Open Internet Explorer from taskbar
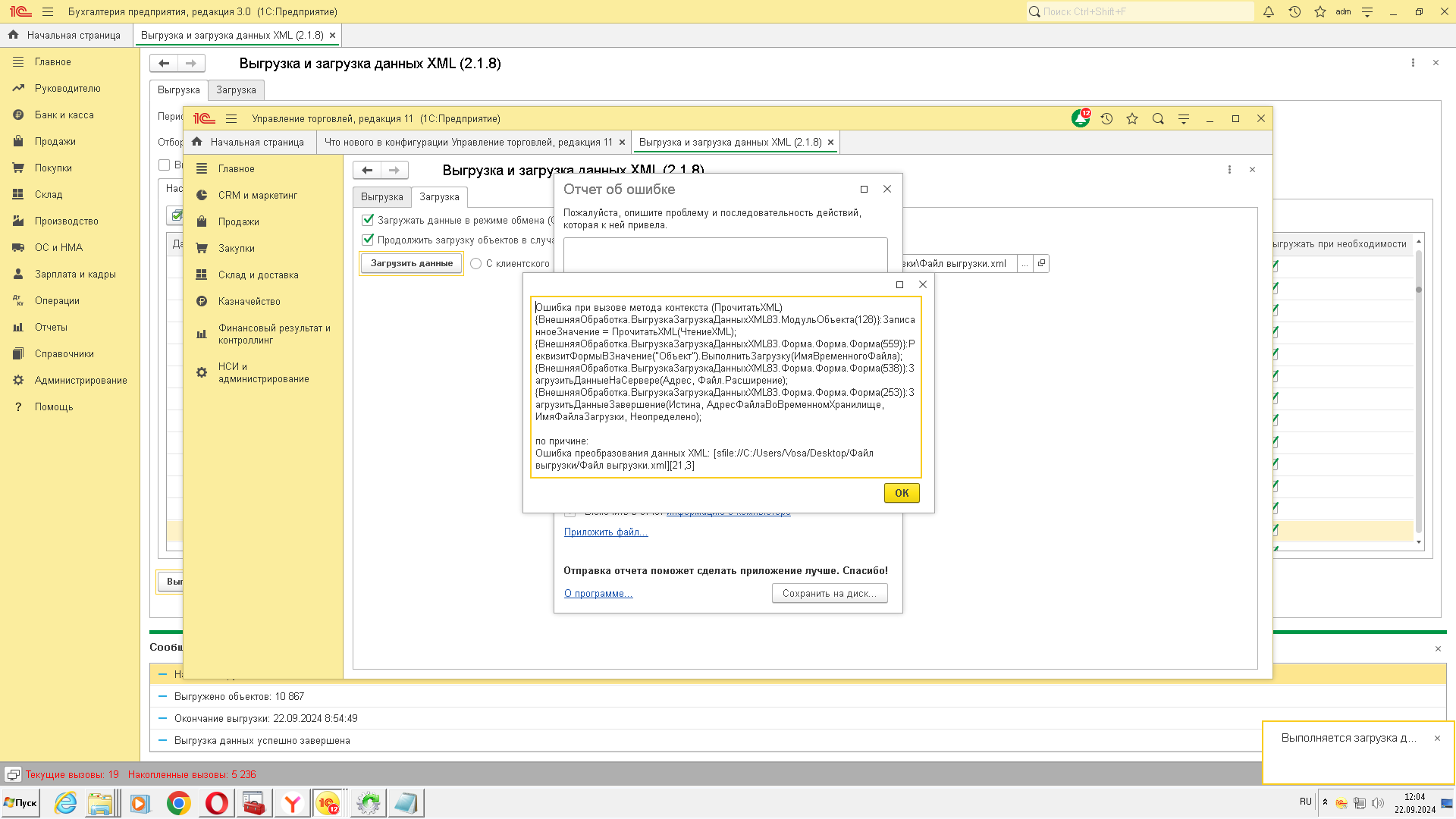Screen dimensions: 1456x819 pyautogui.click(x=65, y=803)
